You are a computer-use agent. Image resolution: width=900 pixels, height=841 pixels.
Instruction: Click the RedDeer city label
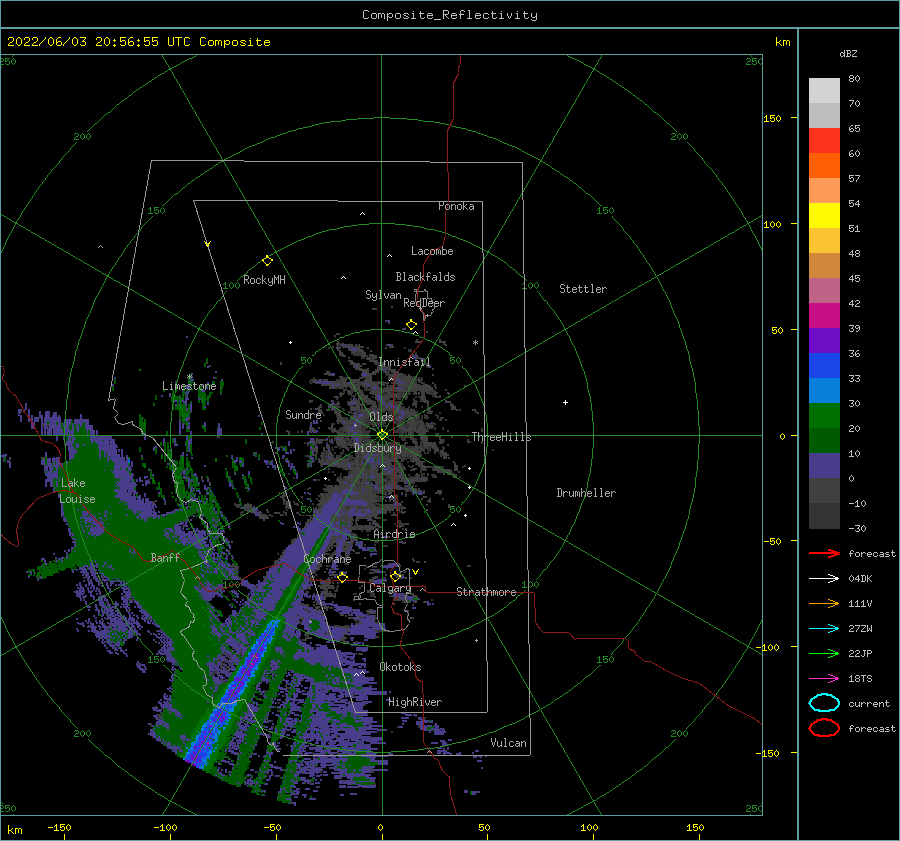click(424, 303)
